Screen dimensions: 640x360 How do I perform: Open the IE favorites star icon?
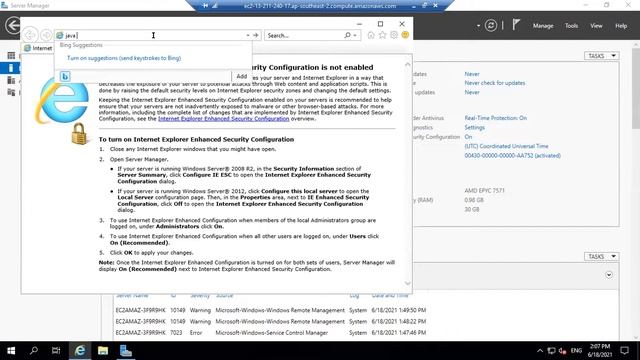(x=382, y=35)
